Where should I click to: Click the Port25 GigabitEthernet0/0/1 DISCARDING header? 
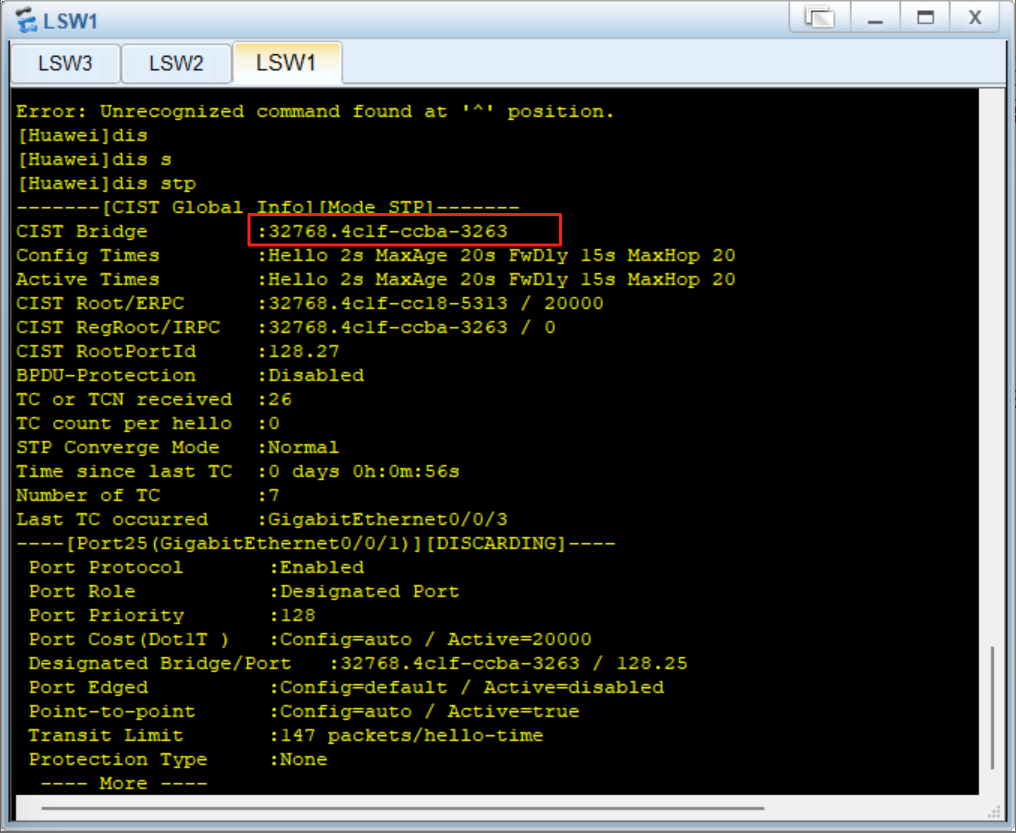coord(316,543)
